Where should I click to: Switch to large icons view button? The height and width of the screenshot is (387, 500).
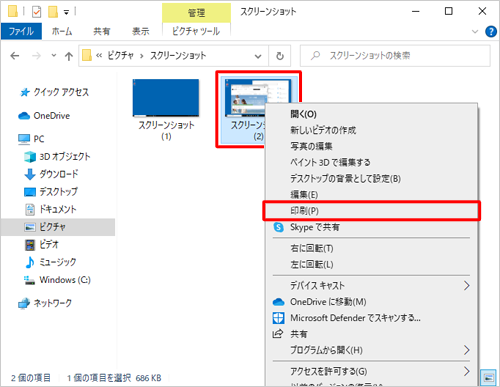click(489, 378)
